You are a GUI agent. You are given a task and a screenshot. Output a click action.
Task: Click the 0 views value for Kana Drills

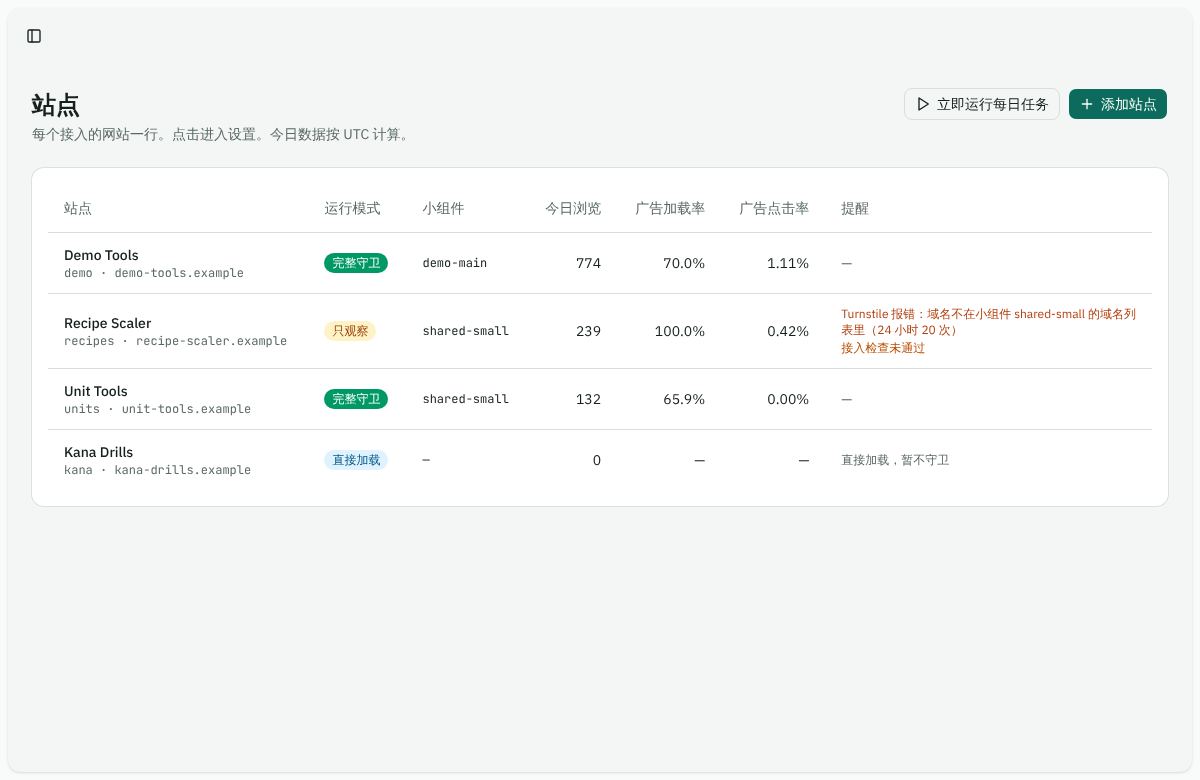tap(597, 460)
